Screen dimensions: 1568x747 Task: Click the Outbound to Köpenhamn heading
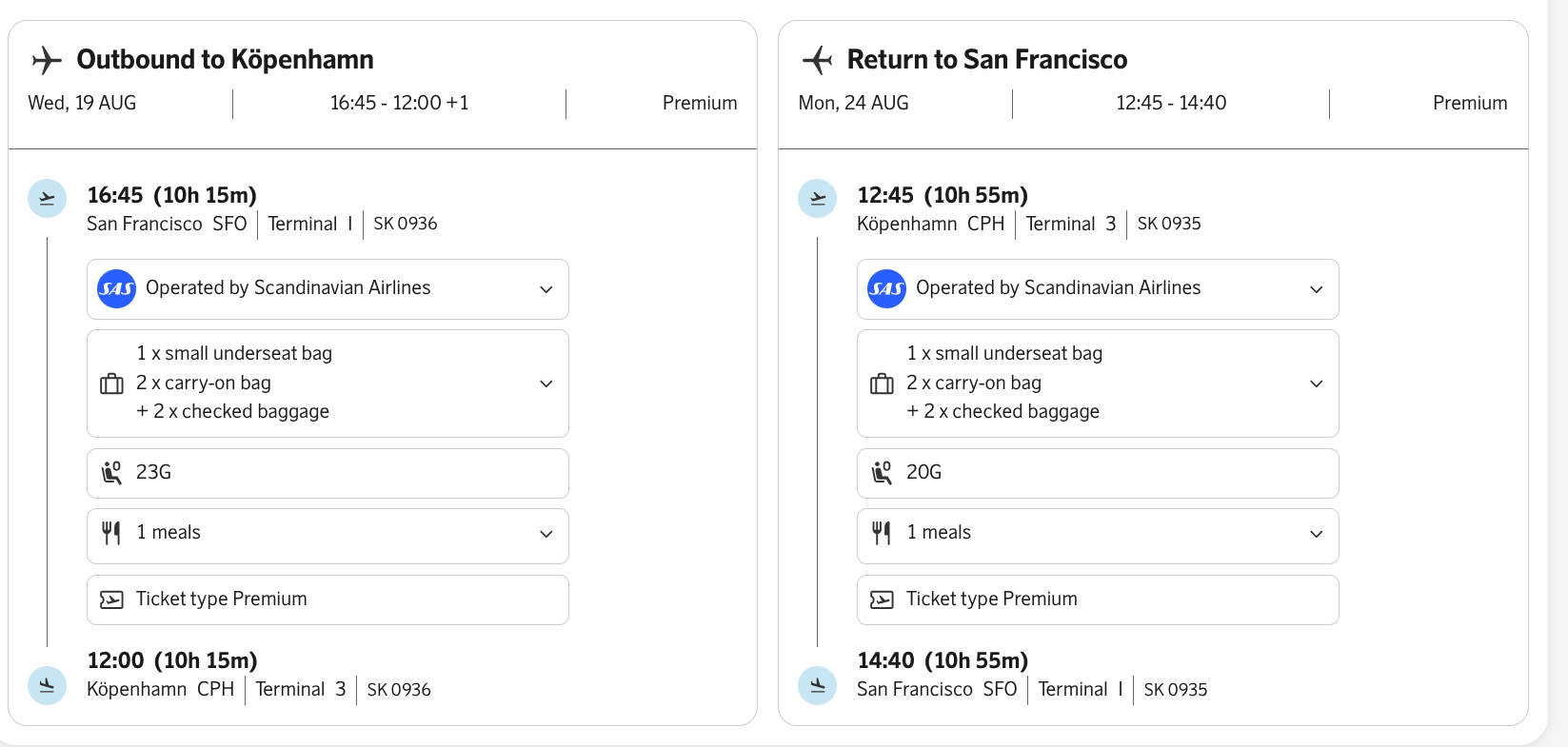[226, 59]
